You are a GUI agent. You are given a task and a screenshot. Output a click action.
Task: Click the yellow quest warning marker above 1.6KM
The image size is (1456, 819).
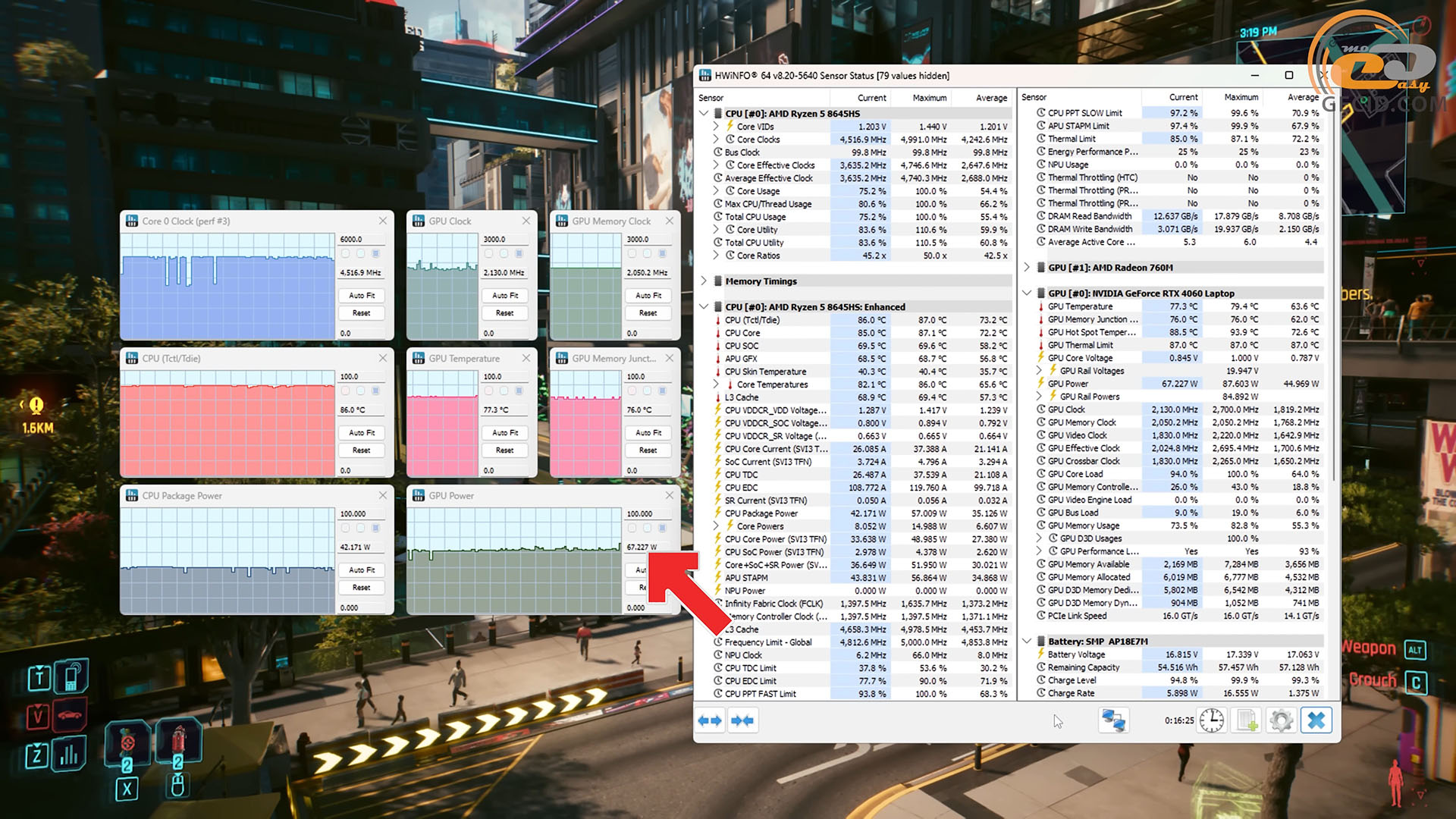pyautogui.click(x=36, y=405)
